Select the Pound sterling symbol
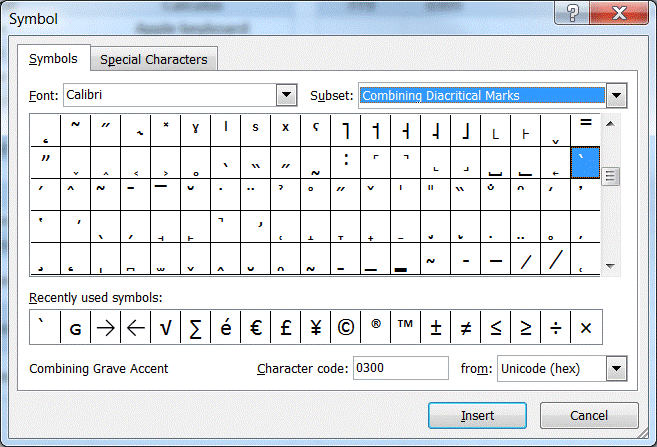This screenshot has height=447, width=657. pyautogui.click(x=286, y=327)
